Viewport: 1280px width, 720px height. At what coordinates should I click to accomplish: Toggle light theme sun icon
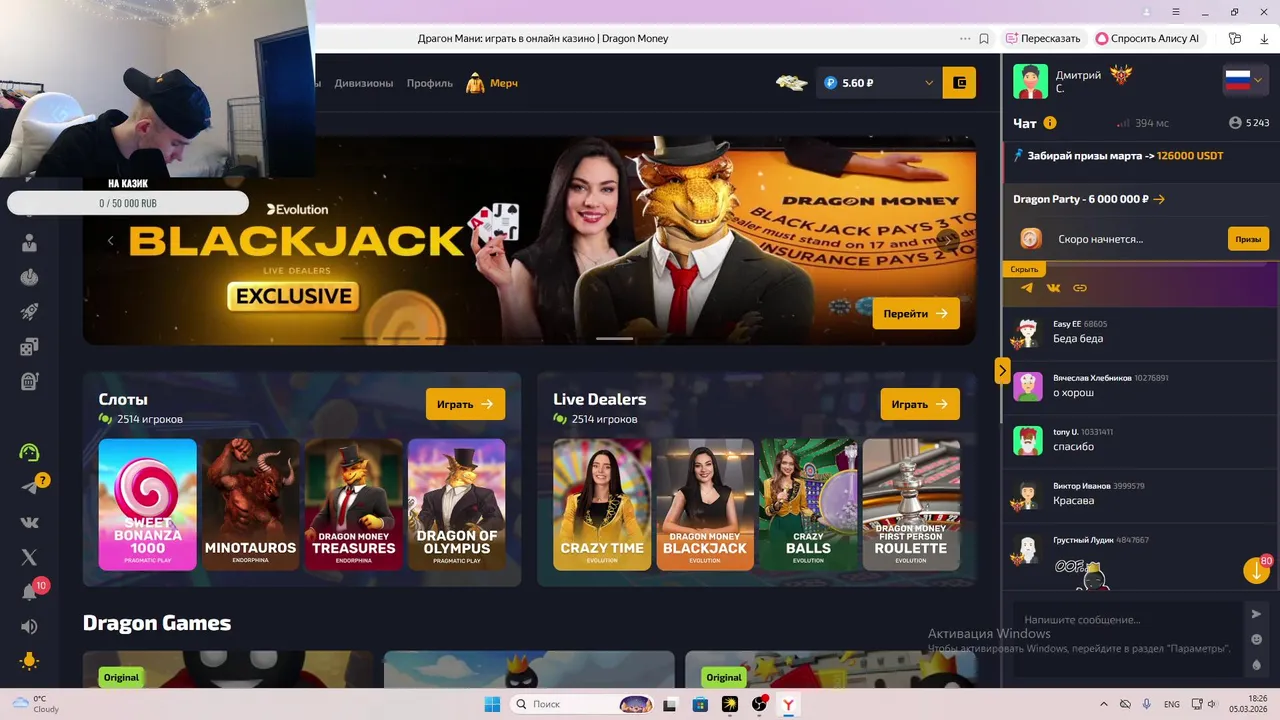(29, 661)
